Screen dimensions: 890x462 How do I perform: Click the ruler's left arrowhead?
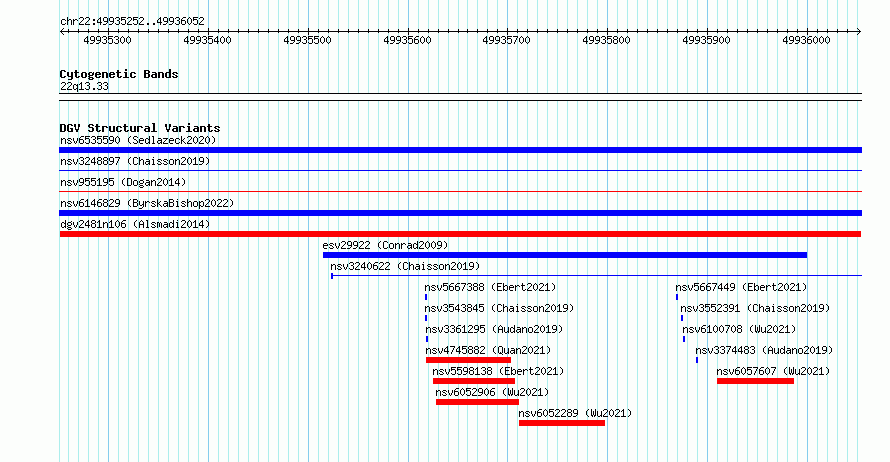click(62, 32)
